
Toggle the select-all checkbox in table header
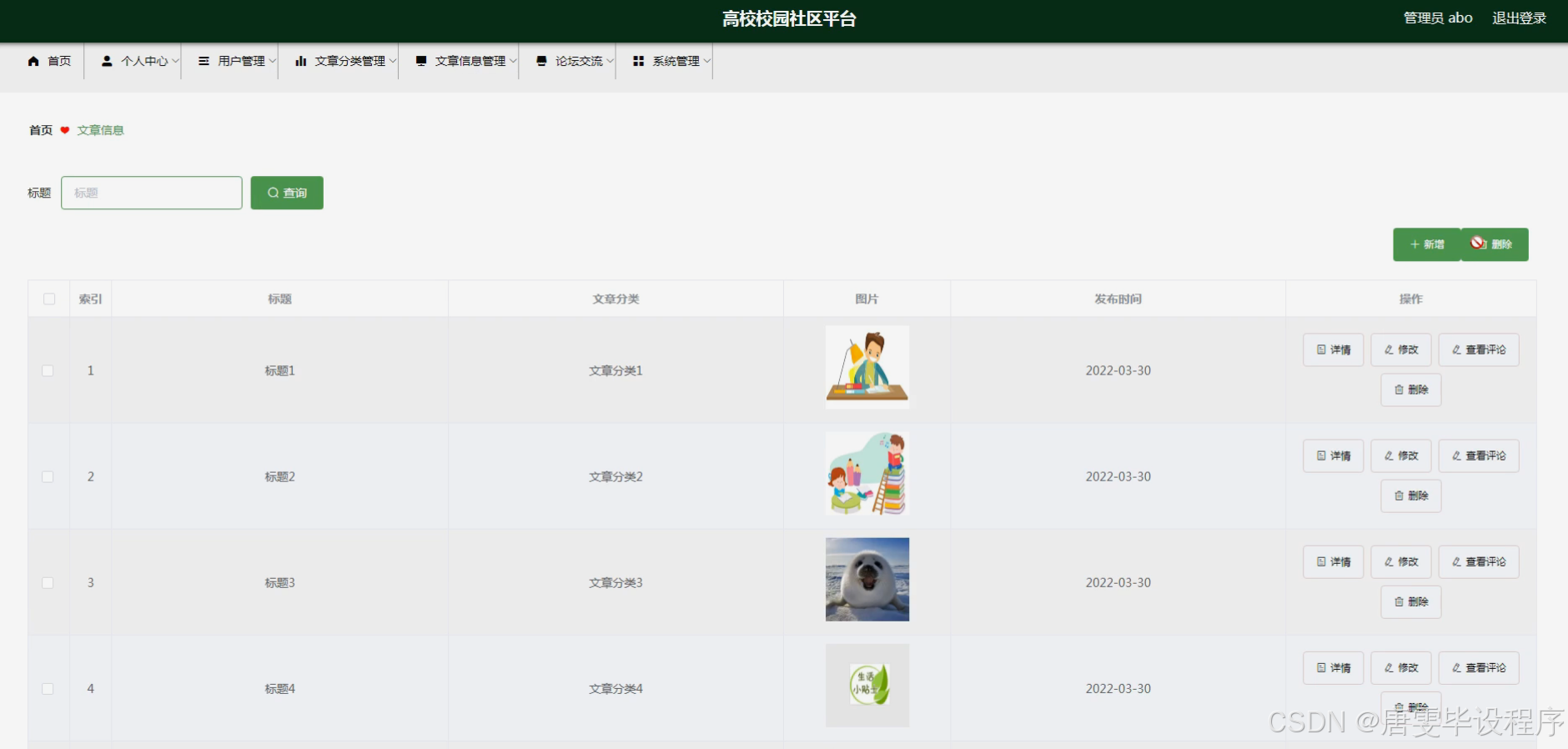click(49, 299)
